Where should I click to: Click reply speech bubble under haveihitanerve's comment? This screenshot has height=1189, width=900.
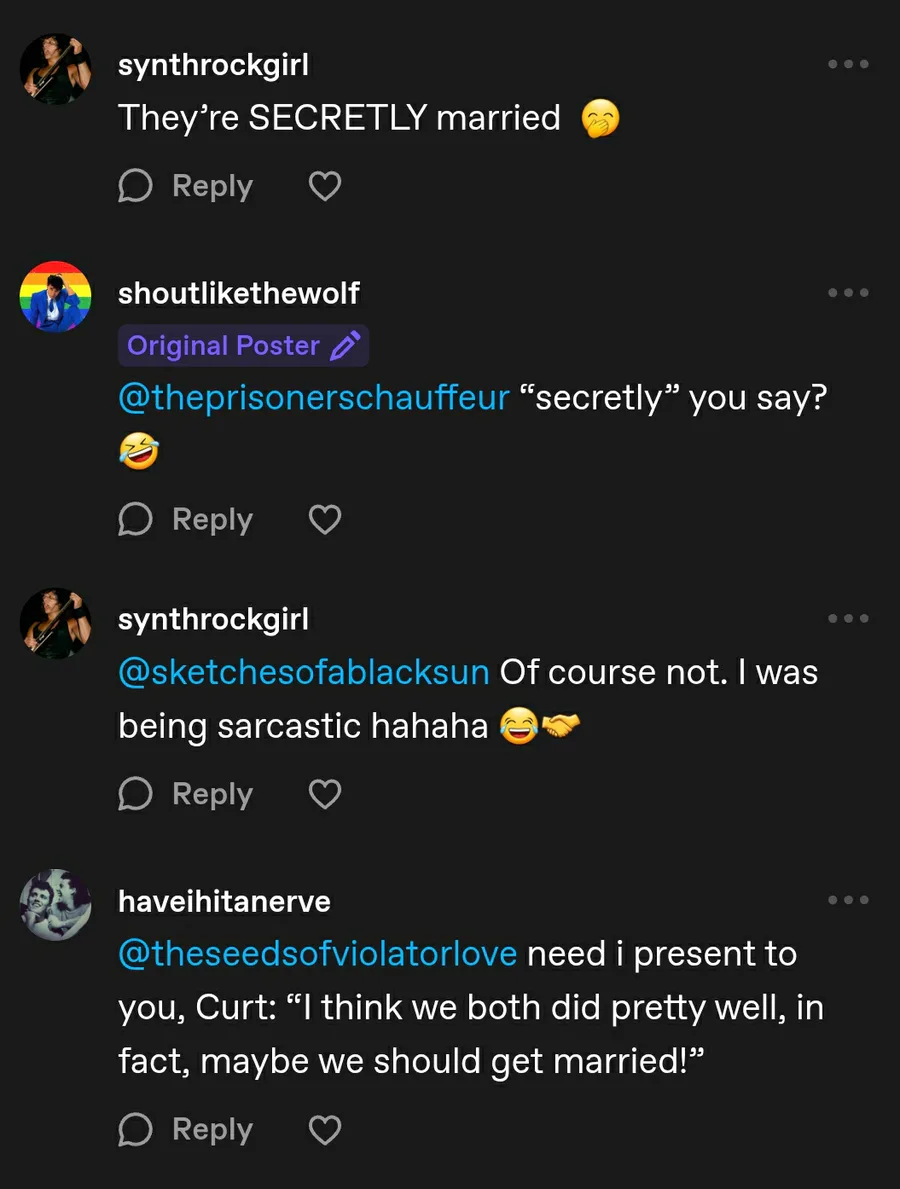coord(136,1130)
